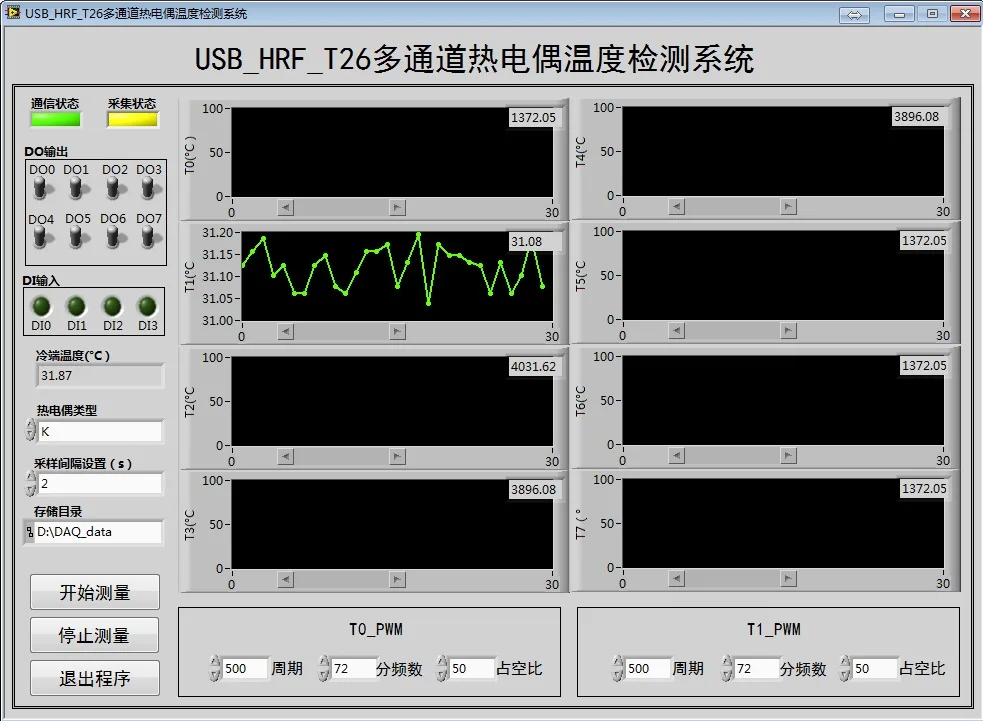Click the T2 chart scroll left arrow
Screen dimensions: 983x721
coord(286,456)
